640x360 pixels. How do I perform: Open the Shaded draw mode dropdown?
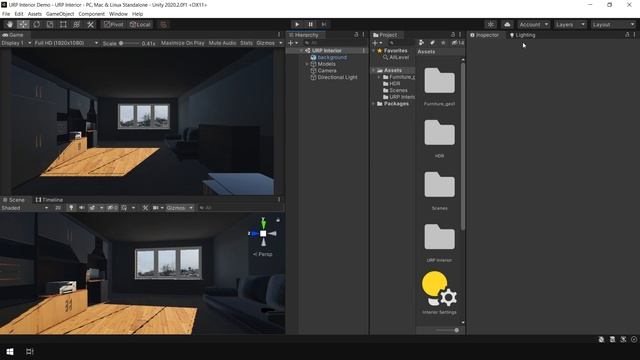click(x=25, y=208)
